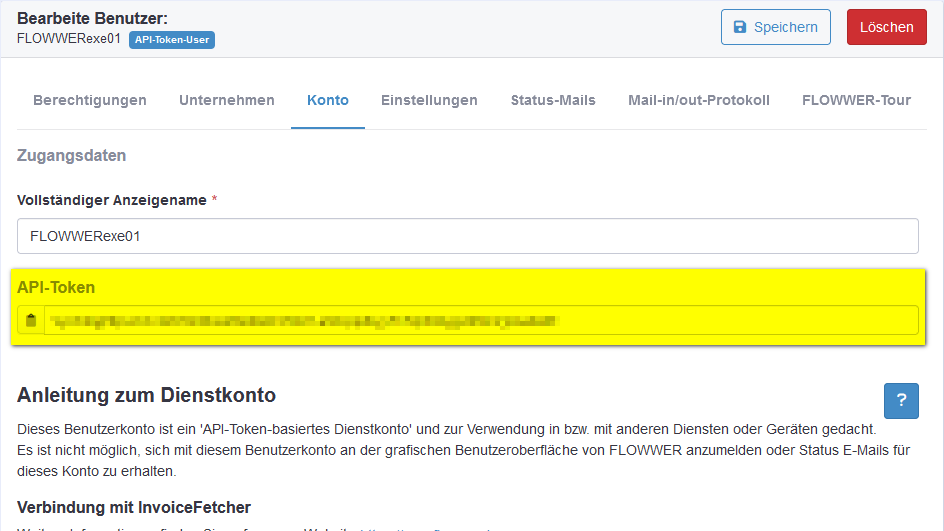Screen dimensions: 944x531
Task: Click the Verbindung mit InvoiceFetcher heading
Action: 134,508
